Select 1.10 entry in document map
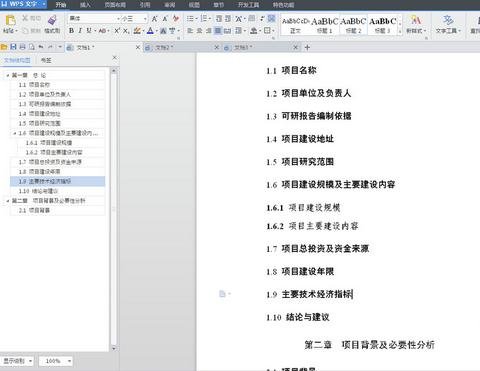The image size is (480, 371). [57, 191]
